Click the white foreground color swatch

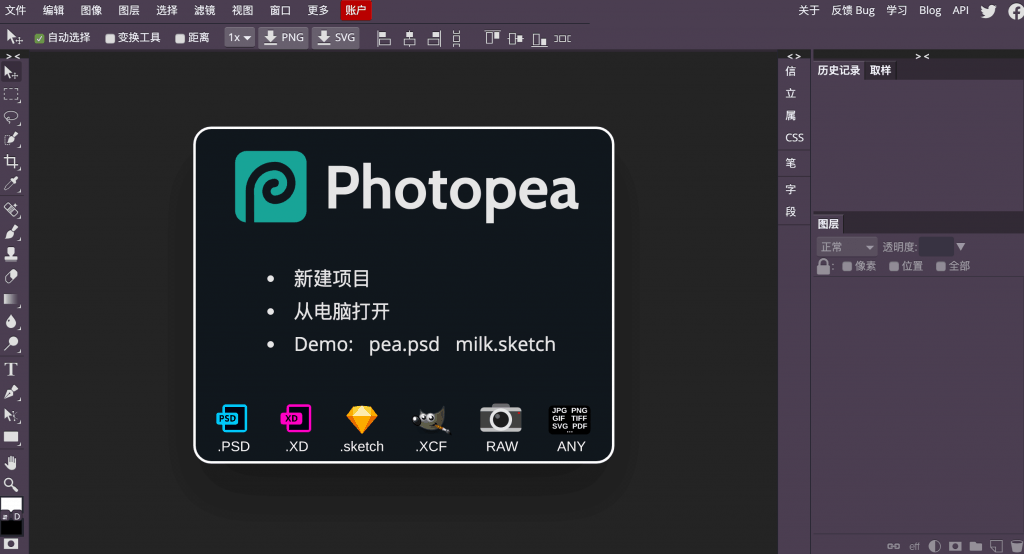(x=11, y=504)
